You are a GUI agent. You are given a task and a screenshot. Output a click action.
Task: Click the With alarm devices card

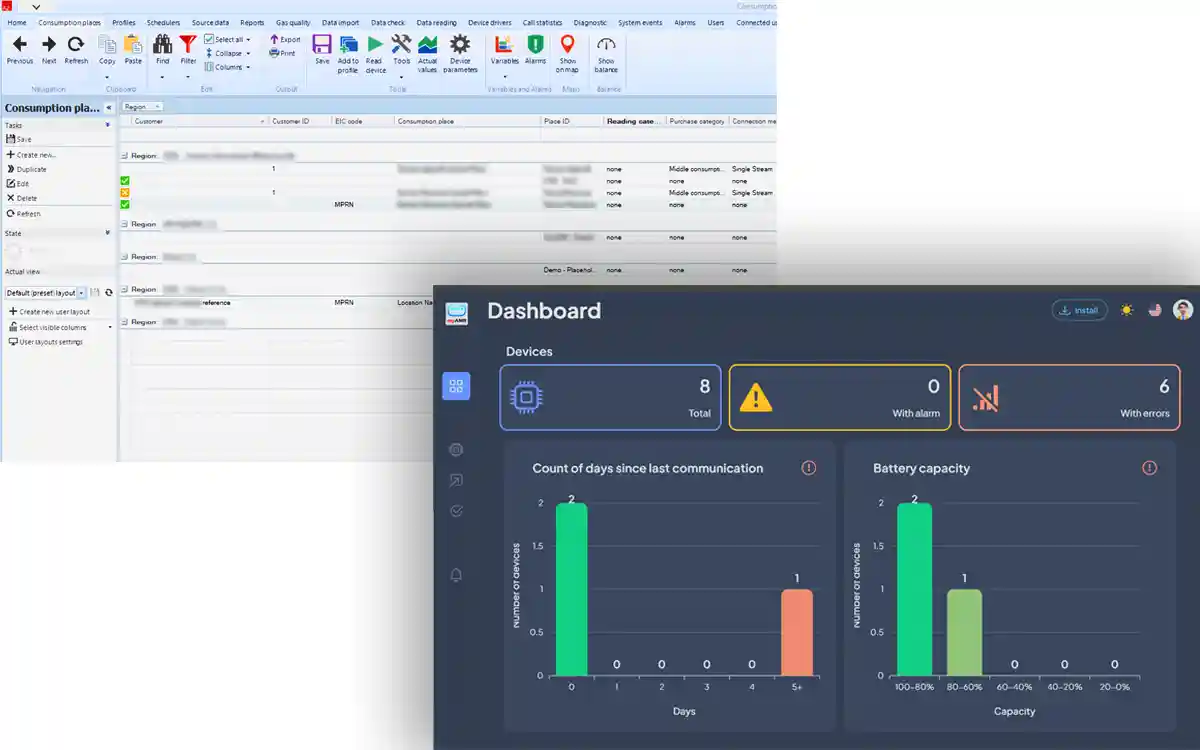840,397
